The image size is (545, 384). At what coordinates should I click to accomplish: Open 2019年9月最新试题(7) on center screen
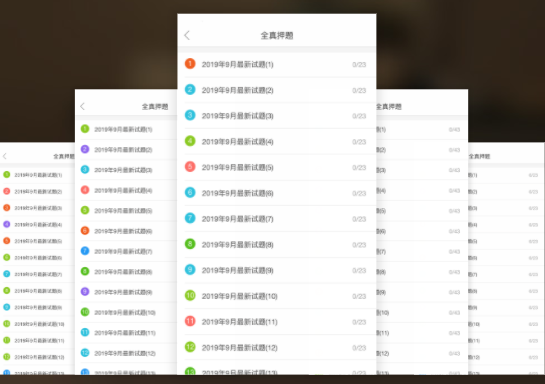[277, 219]
